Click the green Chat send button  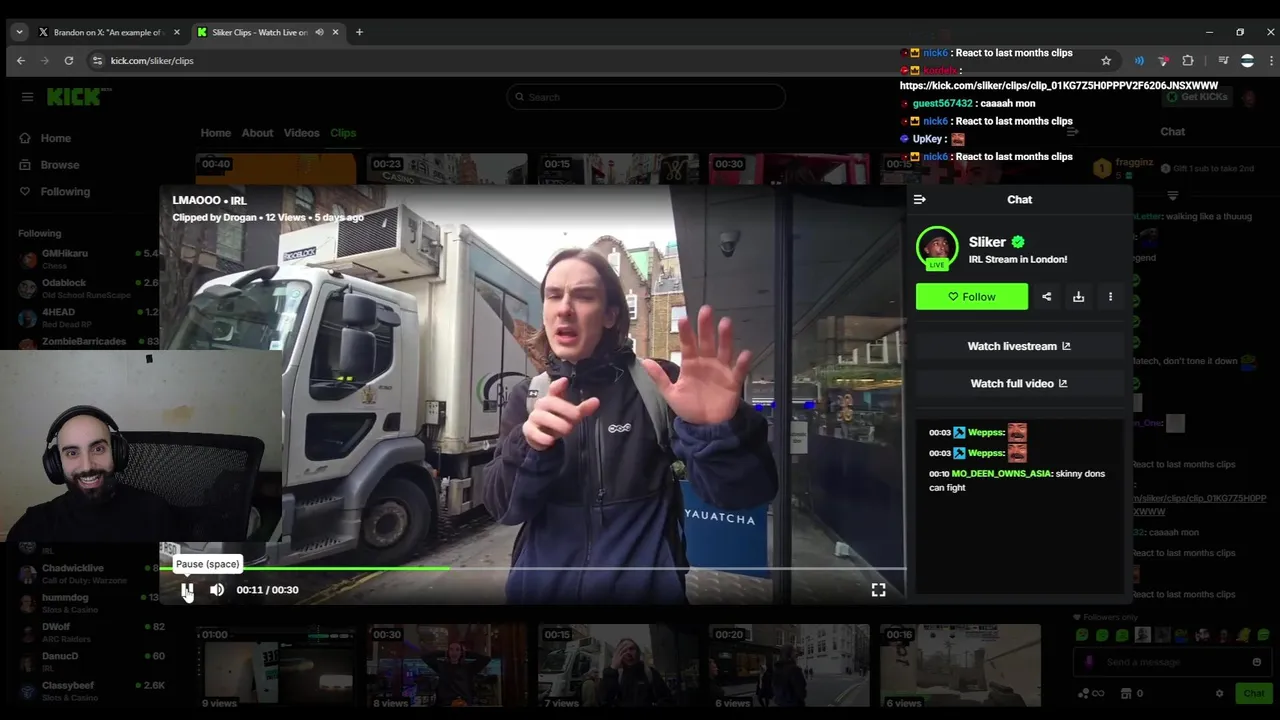coord(1254,693)
